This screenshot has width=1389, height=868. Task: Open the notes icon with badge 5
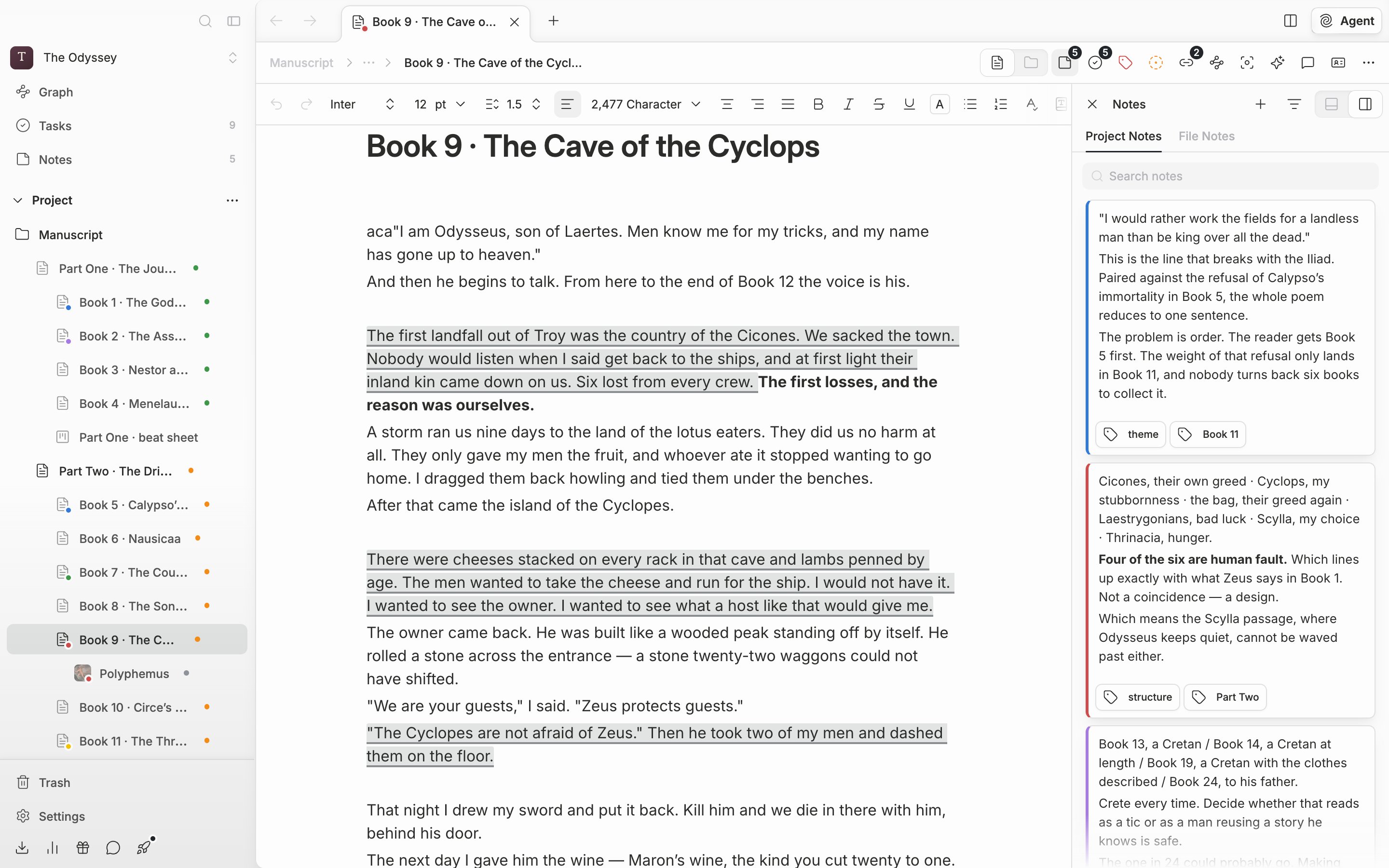[x=1065, y=63]
